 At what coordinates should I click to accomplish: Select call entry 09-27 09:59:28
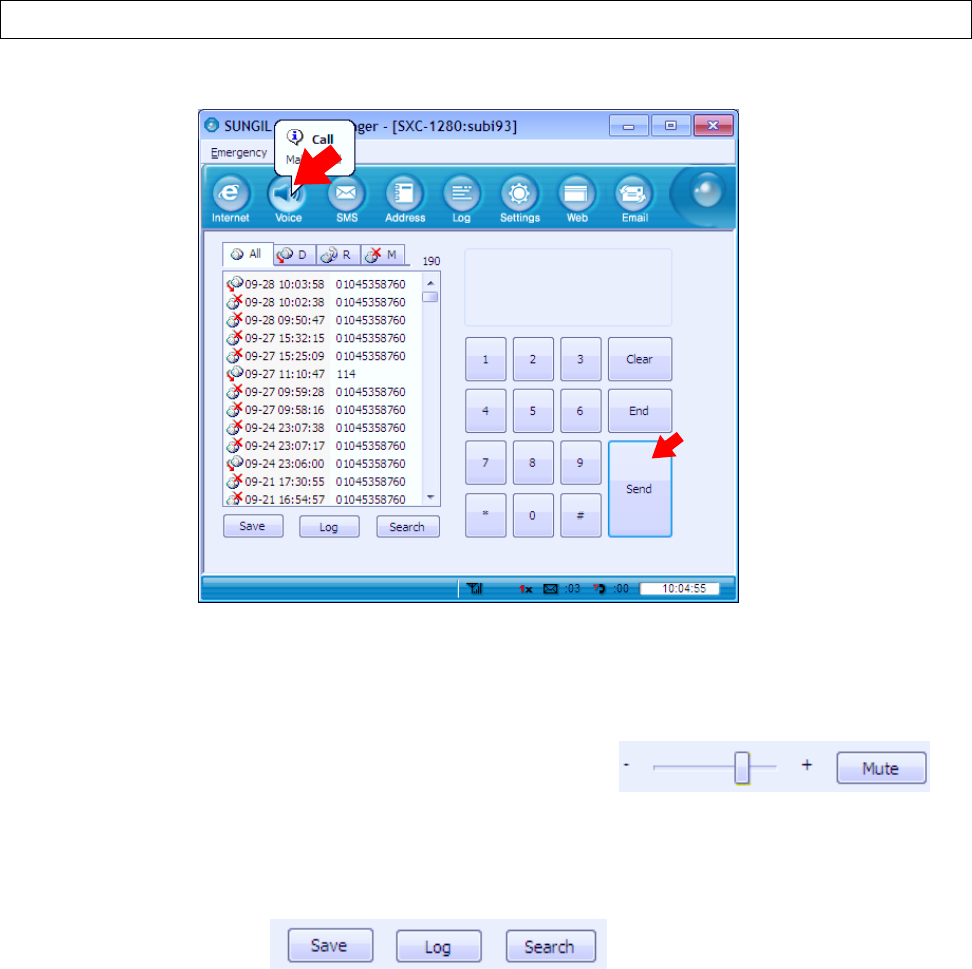(x=322, y=392)
